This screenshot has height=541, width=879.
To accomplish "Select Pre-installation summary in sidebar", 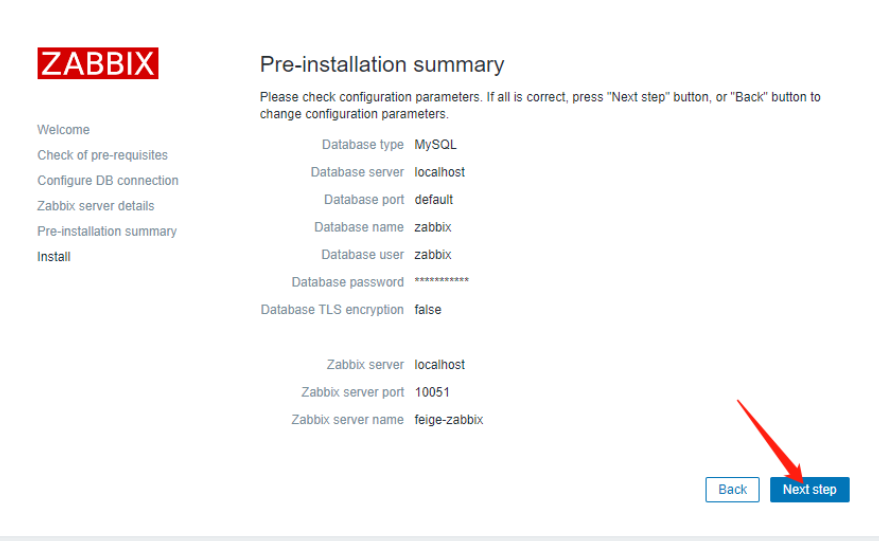I will (107, 231).
